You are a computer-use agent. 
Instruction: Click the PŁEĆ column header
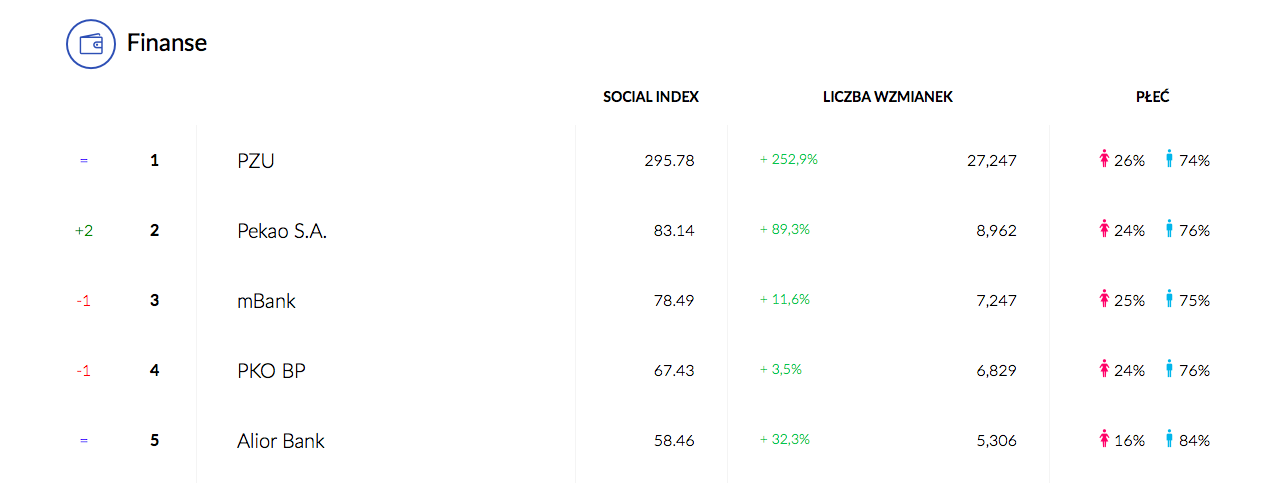coord(1153,97)
